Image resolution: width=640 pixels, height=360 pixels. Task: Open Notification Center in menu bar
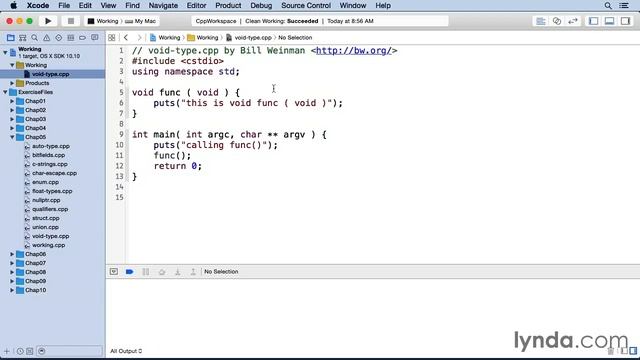click(624, 5)
